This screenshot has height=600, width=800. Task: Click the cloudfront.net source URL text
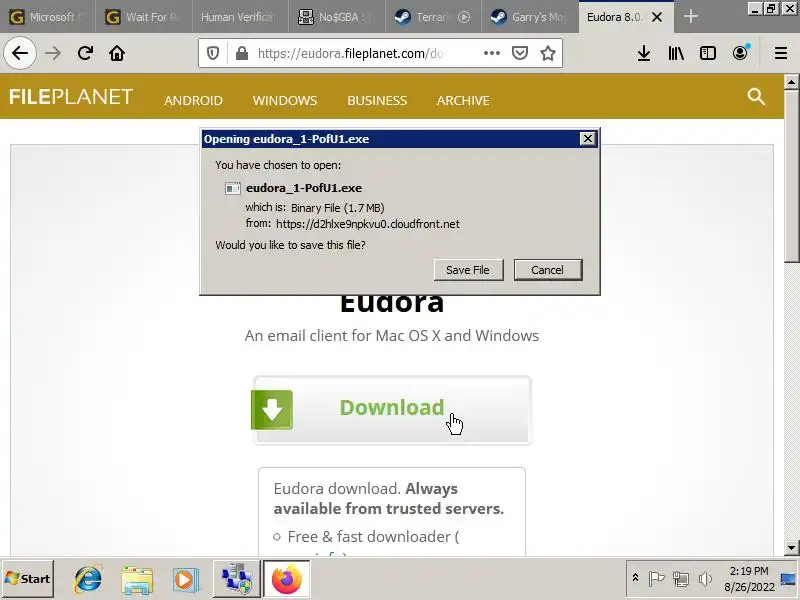368,224
